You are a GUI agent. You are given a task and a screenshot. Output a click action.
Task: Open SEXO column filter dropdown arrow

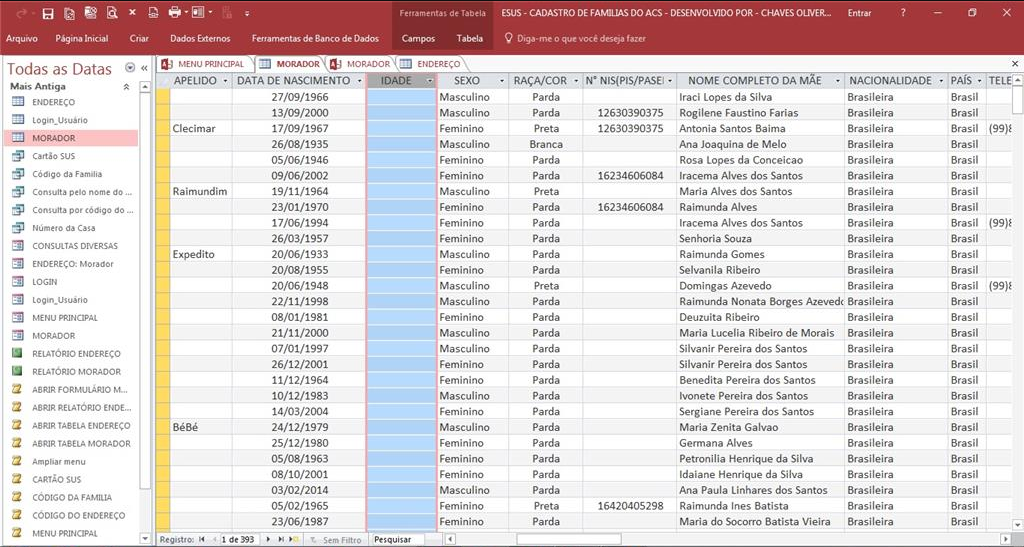click(x=500, y=80)
